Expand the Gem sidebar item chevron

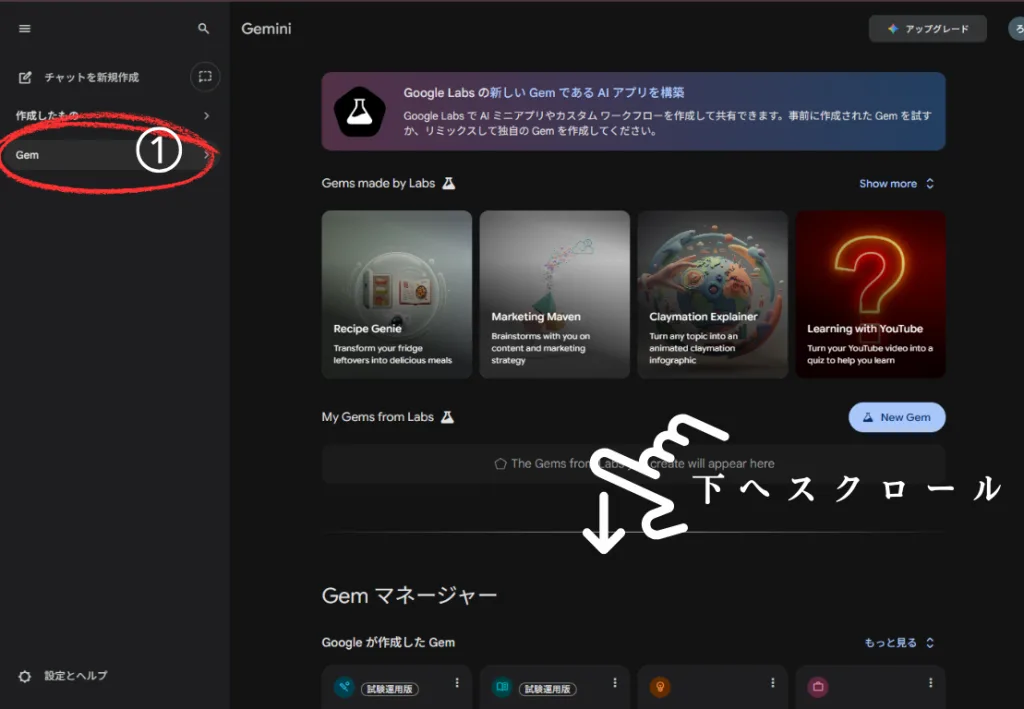206,155
